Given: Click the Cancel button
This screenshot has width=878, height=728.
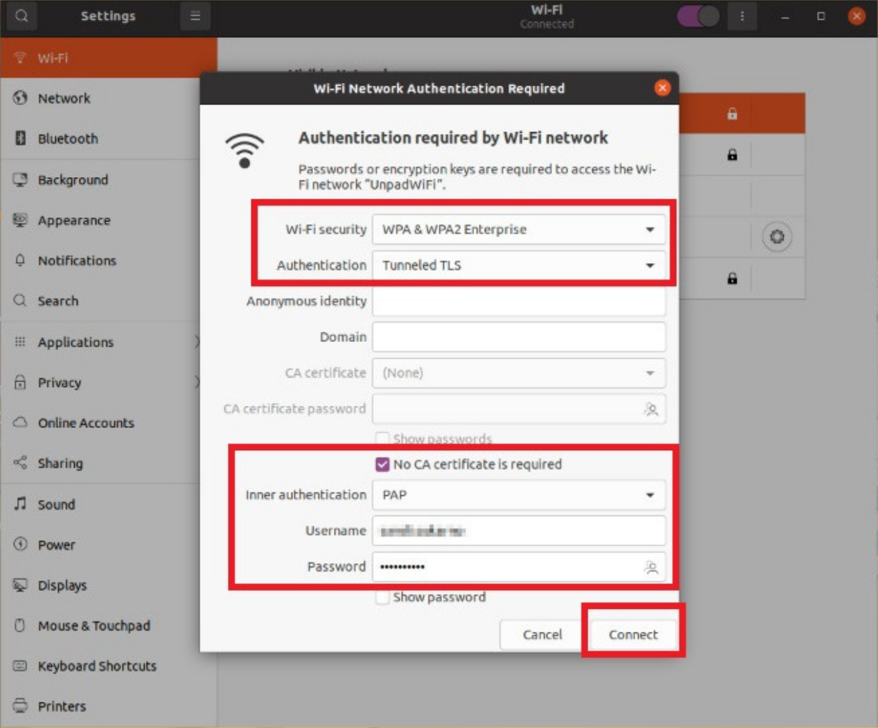Looking at the screenshot, I should [542, 634].
